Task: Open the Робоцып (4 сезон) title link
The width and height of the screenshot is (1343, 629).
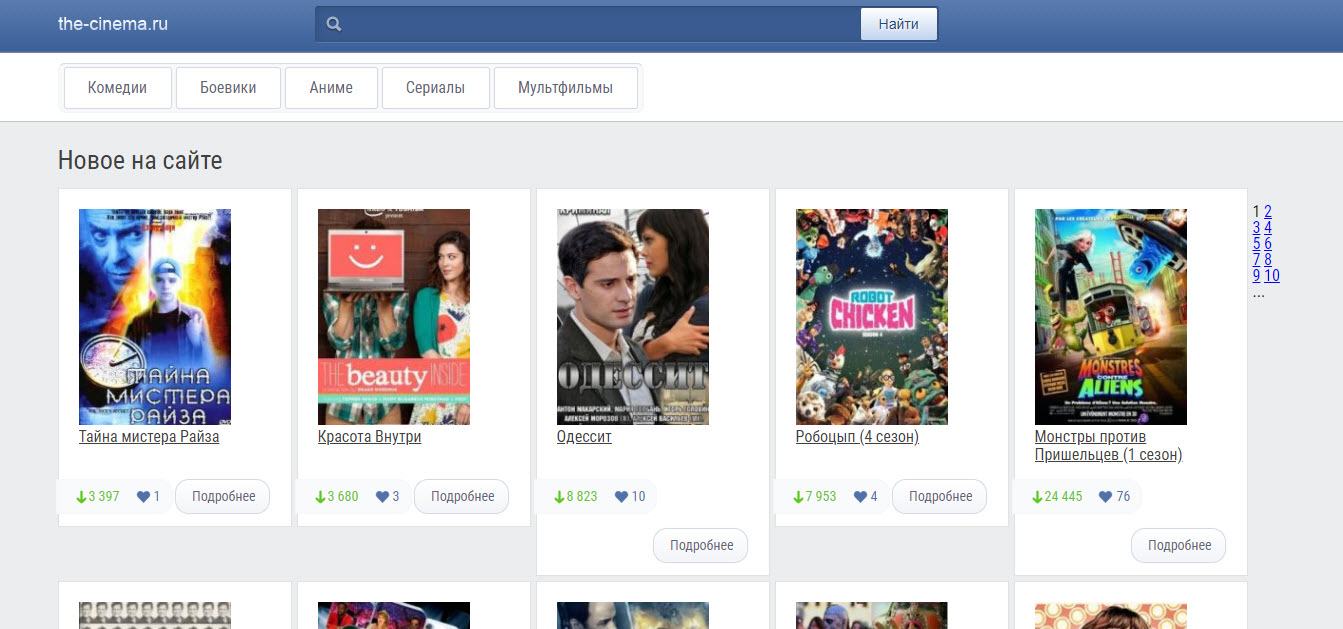Action: click(857, 437)
